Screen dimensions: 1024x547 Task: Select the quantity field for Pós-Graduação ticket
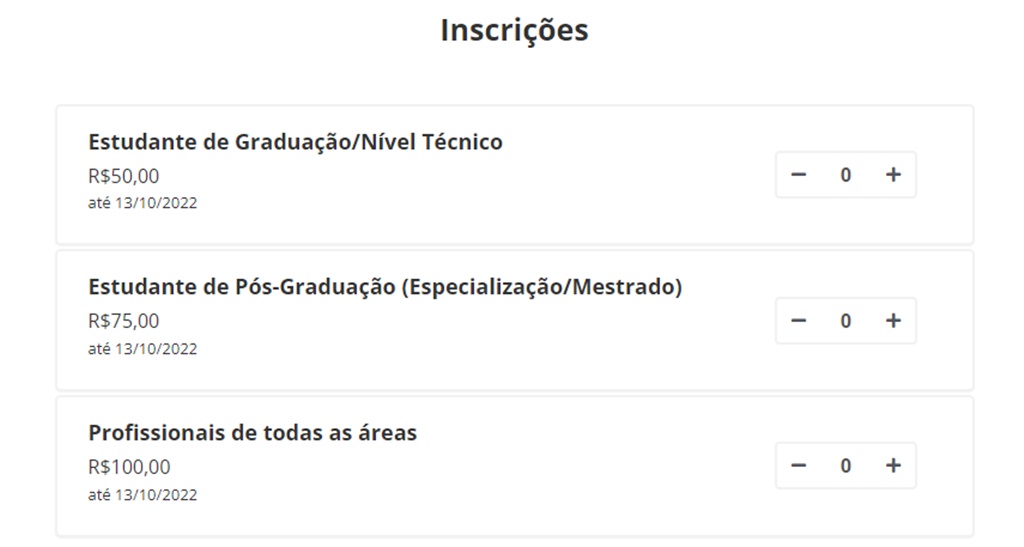tap(846, 321)
